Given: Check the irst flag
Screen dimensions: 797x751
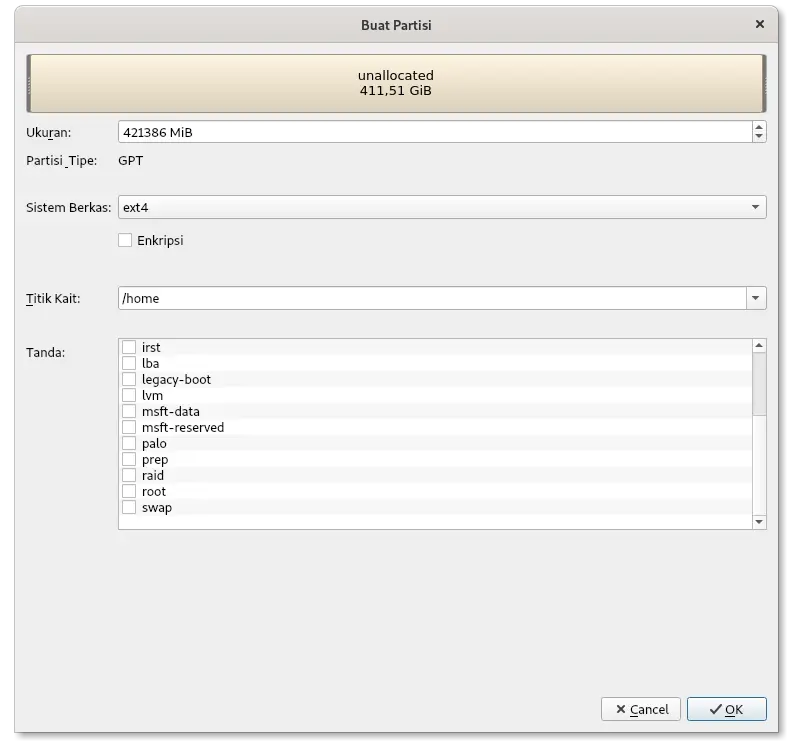Looking at the screenshot, I should pos(129,347).
